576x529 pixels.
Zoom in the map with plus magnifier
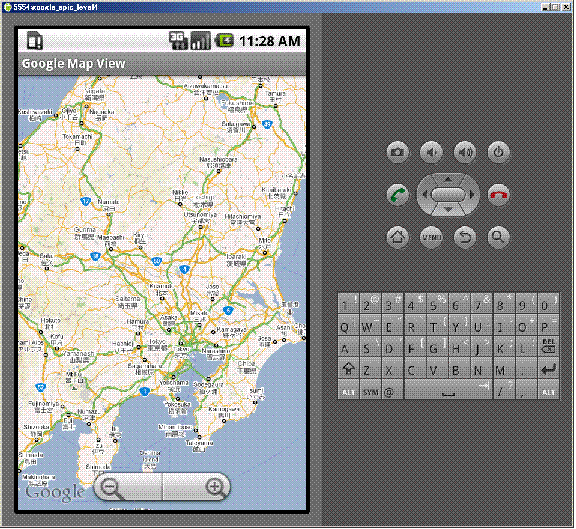tap(197, 487)
